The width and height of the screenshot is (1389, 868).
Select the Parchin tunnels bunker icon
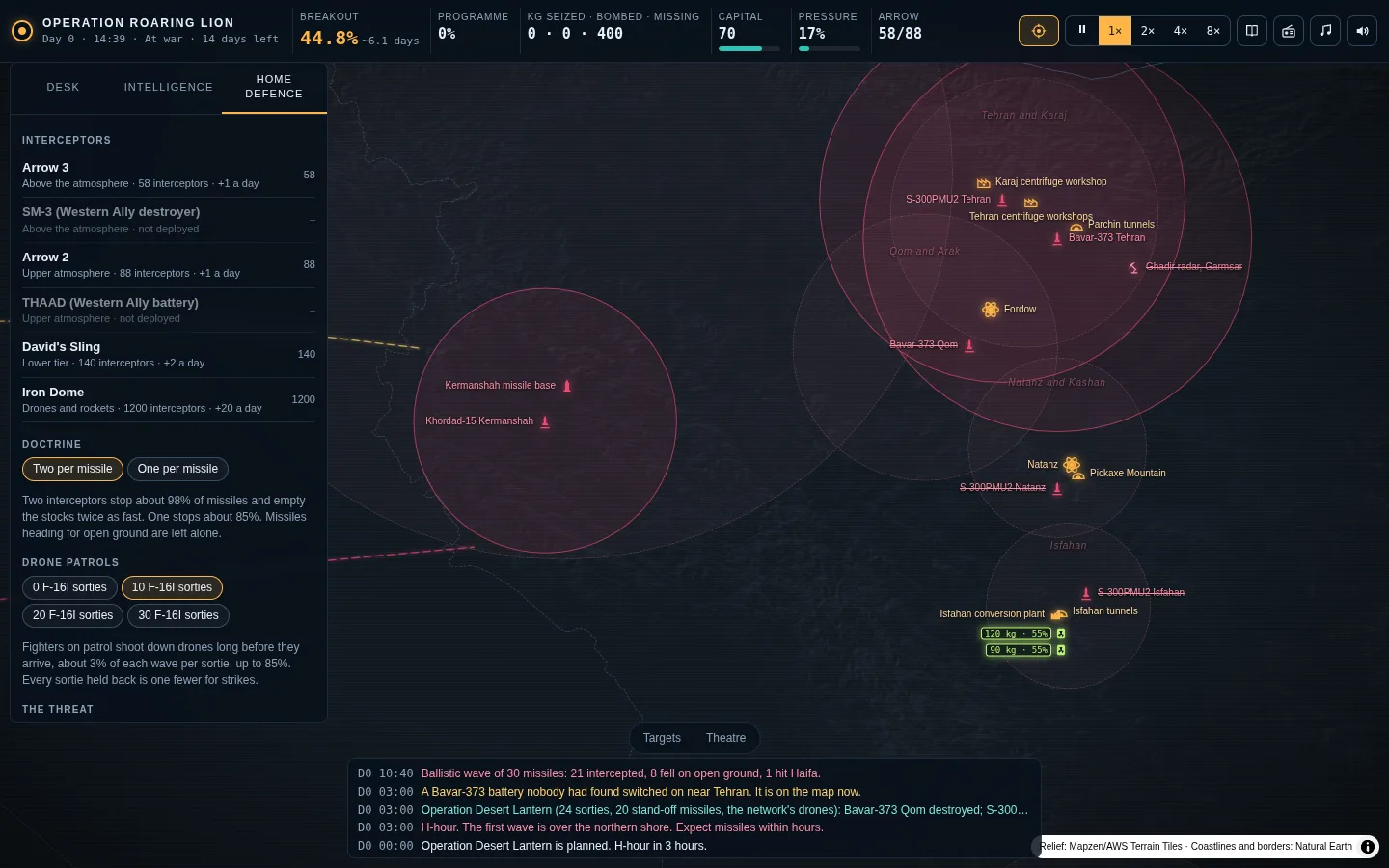(x=1076, y=227)
